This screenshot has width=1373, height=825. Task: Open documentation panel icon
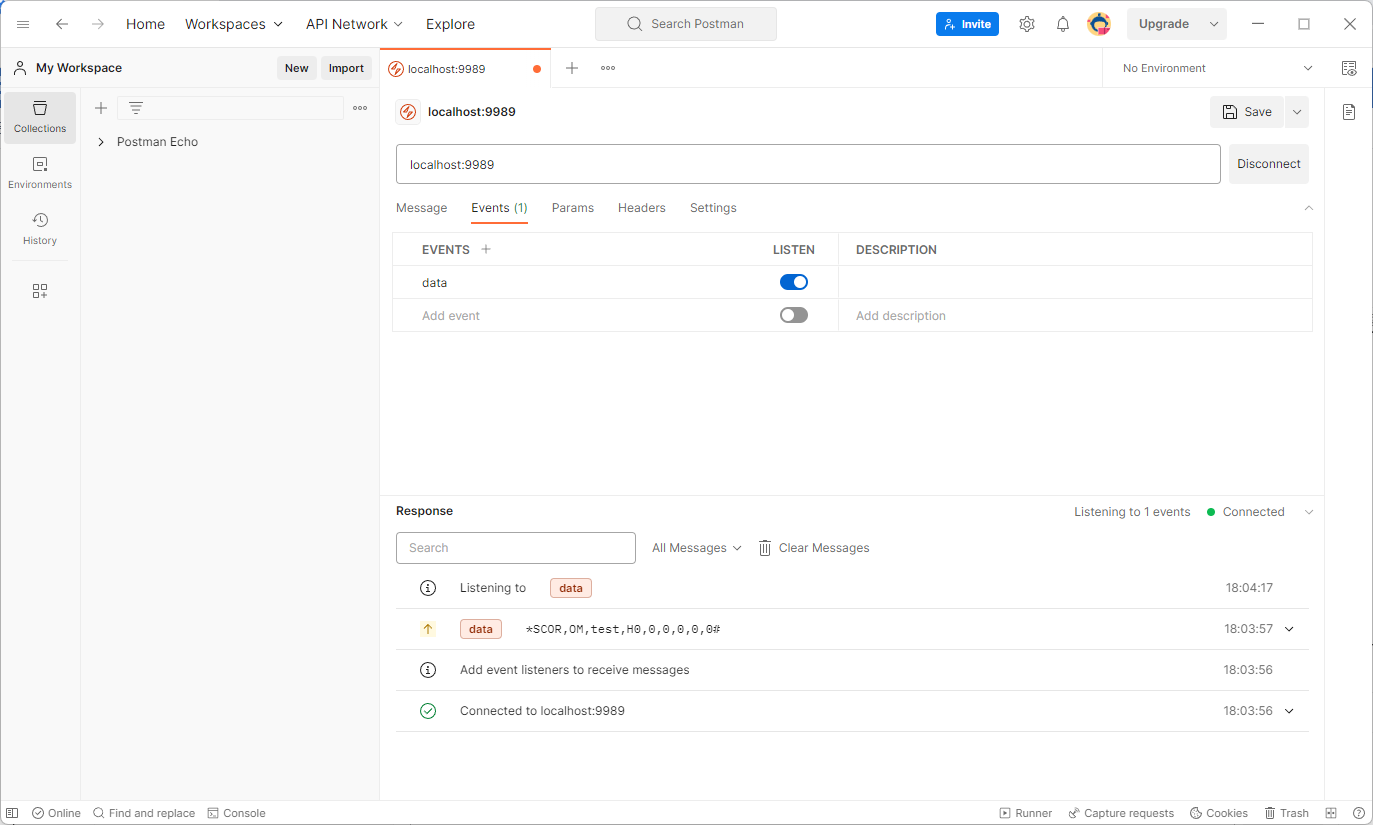point(1349,112)
